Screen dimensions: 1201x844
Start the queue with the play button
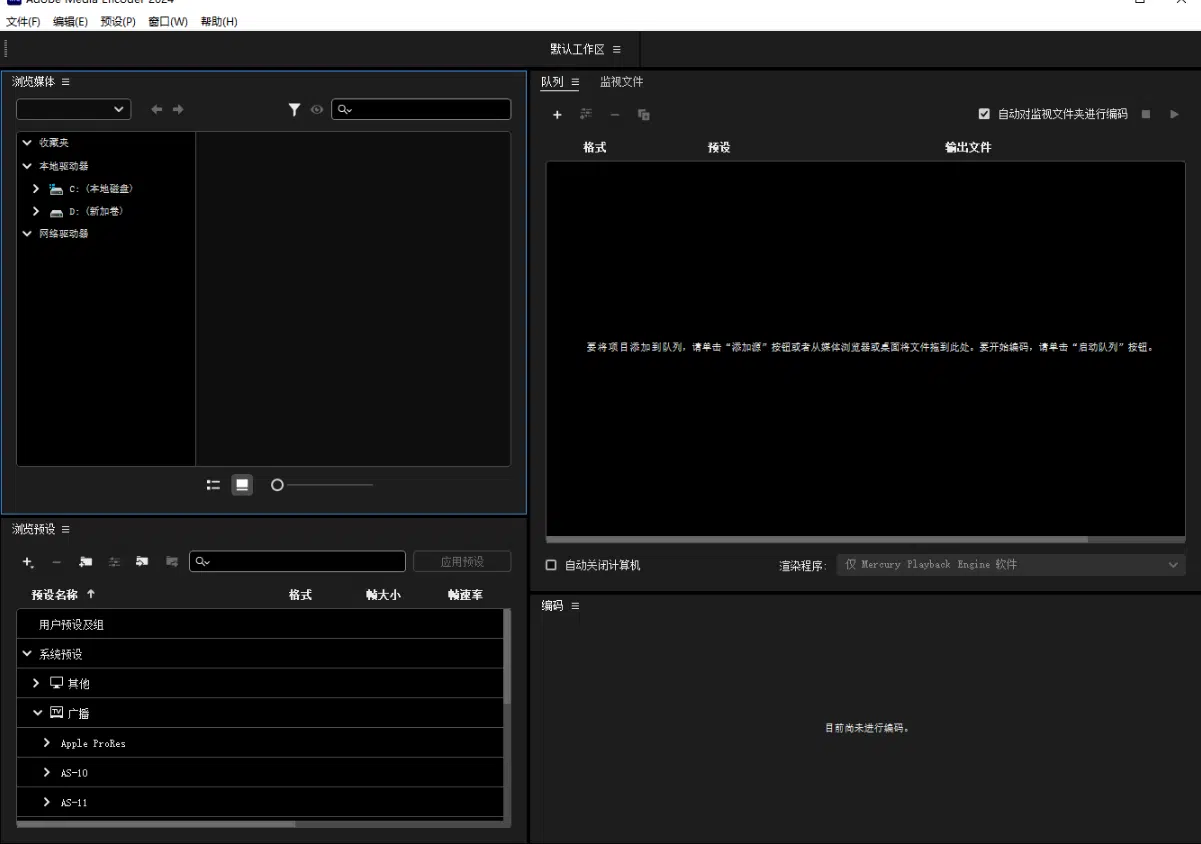click(1175, 114)
